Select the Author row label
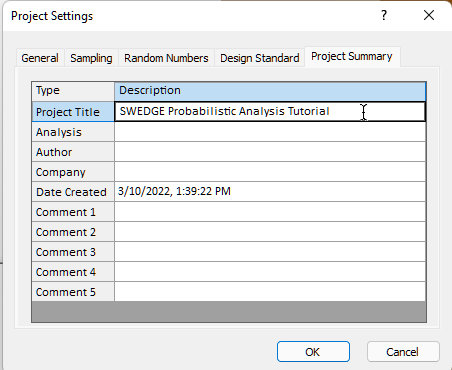Screen dimensions: 452x370 [x=73, y=152]
